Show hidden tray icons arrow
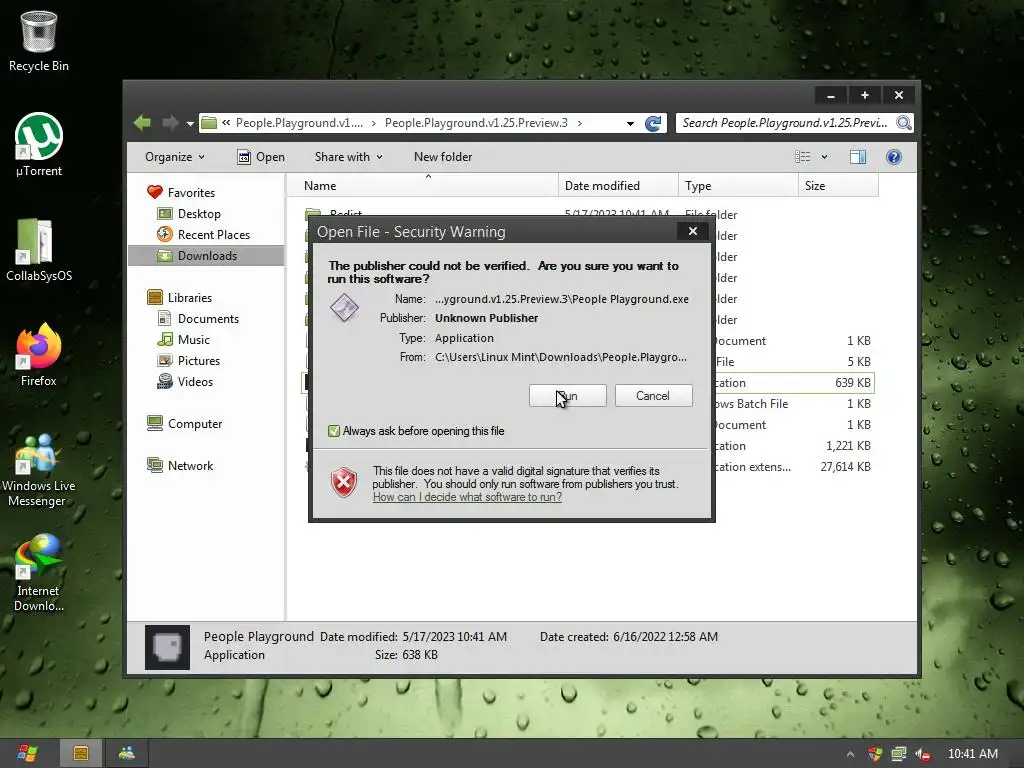Image resolution: width=1024 pixels, height=768 pixels. pos(850,754)
